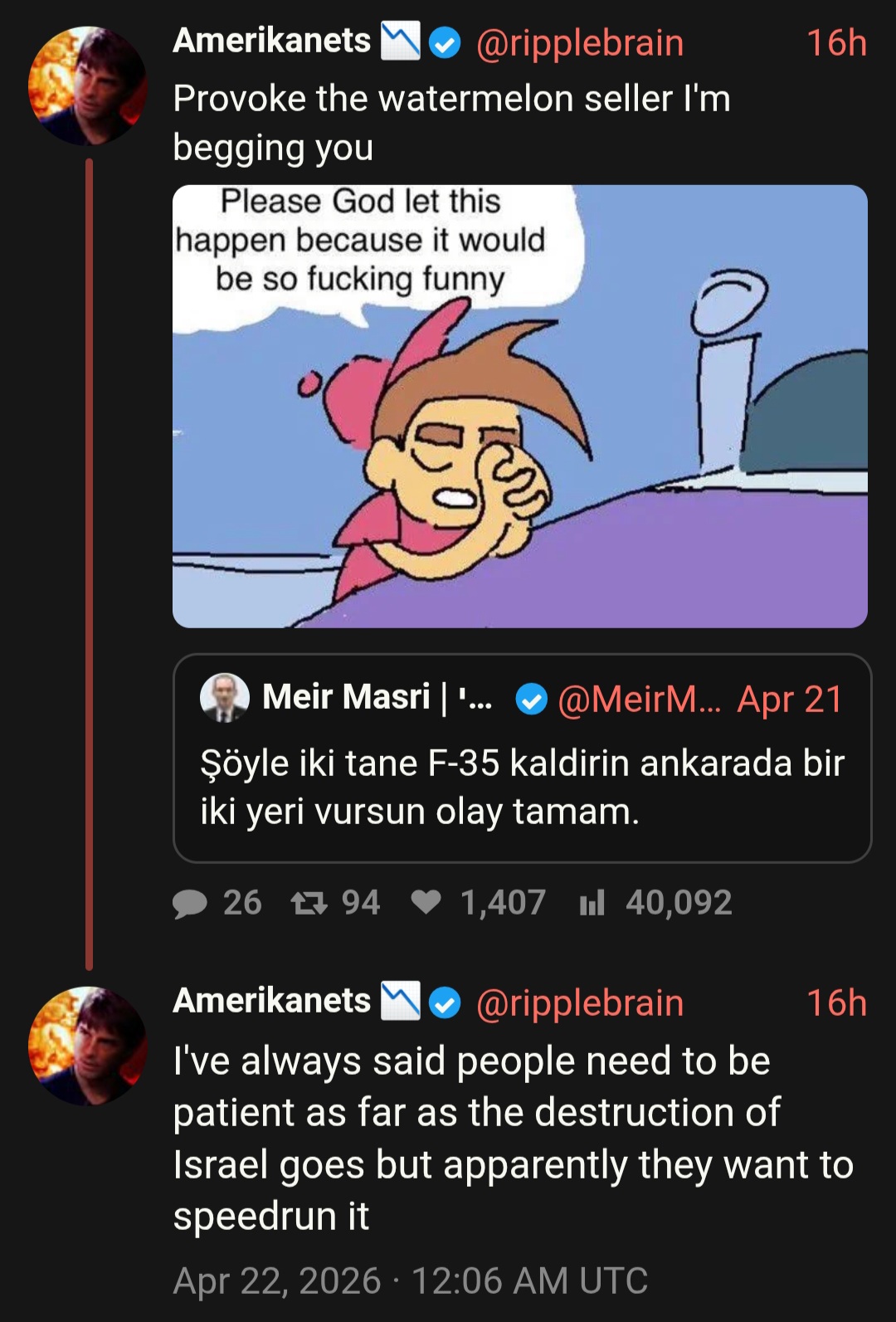Image resolution: width=896 pixels, height=1322 pixels.
Task: Click the reply speech bubble icon
Action: click(x=190, y=903)
